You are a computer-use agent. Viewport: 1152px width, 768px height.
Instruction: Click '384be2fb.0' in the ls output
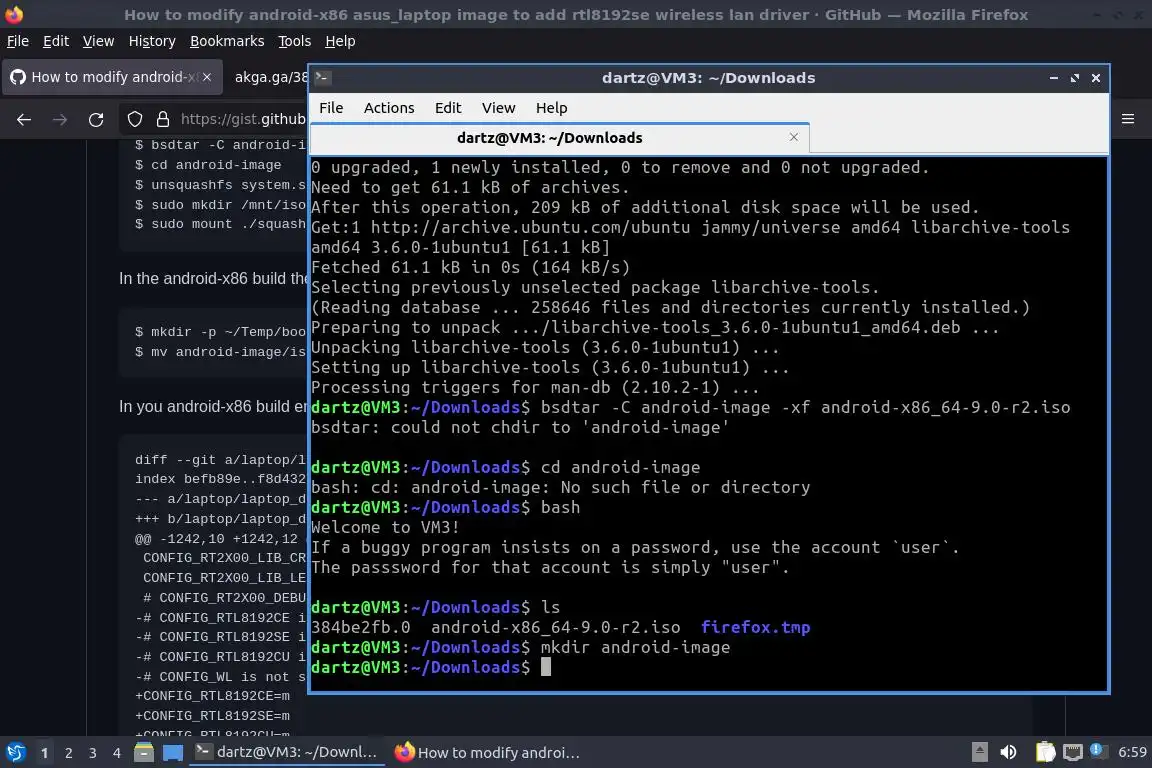pyautogui.click(x=361, y=628)
